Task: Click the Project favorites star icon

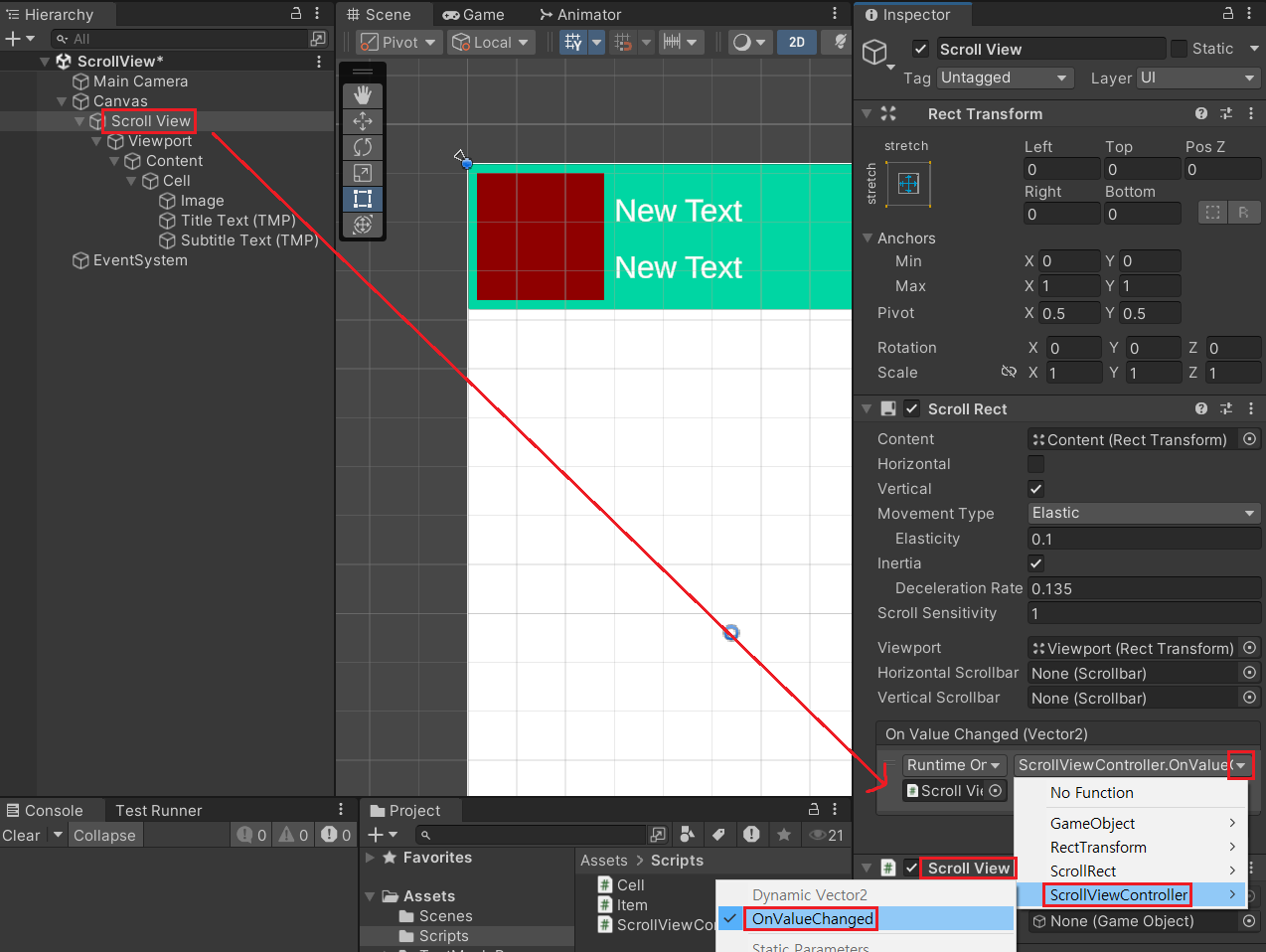Action: [x=784, y=835]
